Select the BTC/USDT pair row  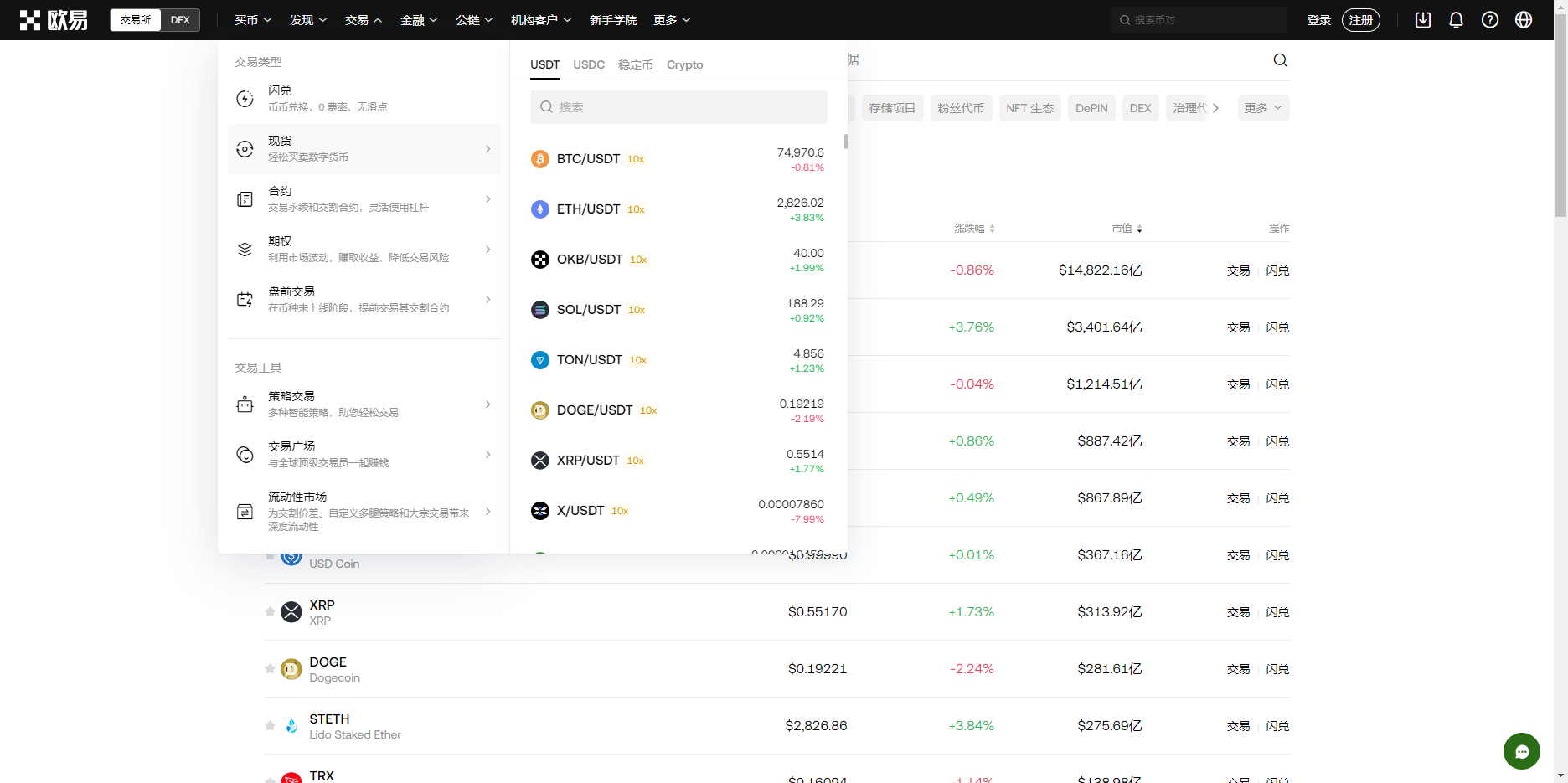pyautogui.click(x=678, y=159)
